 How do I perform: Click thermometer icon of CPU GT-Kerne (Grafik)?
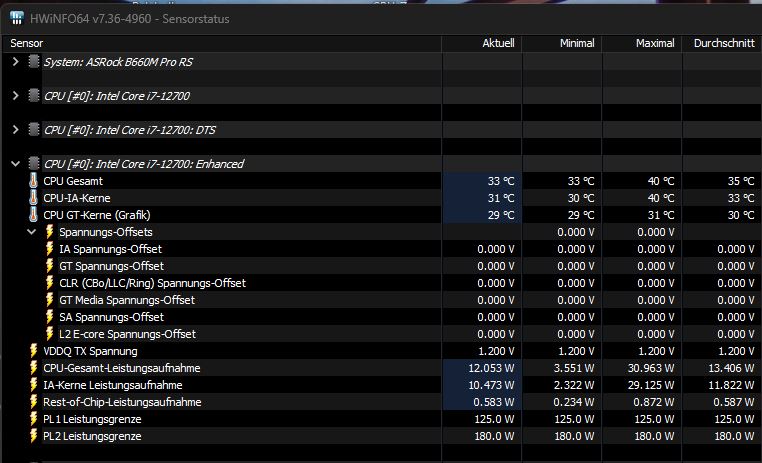(33, 215)
